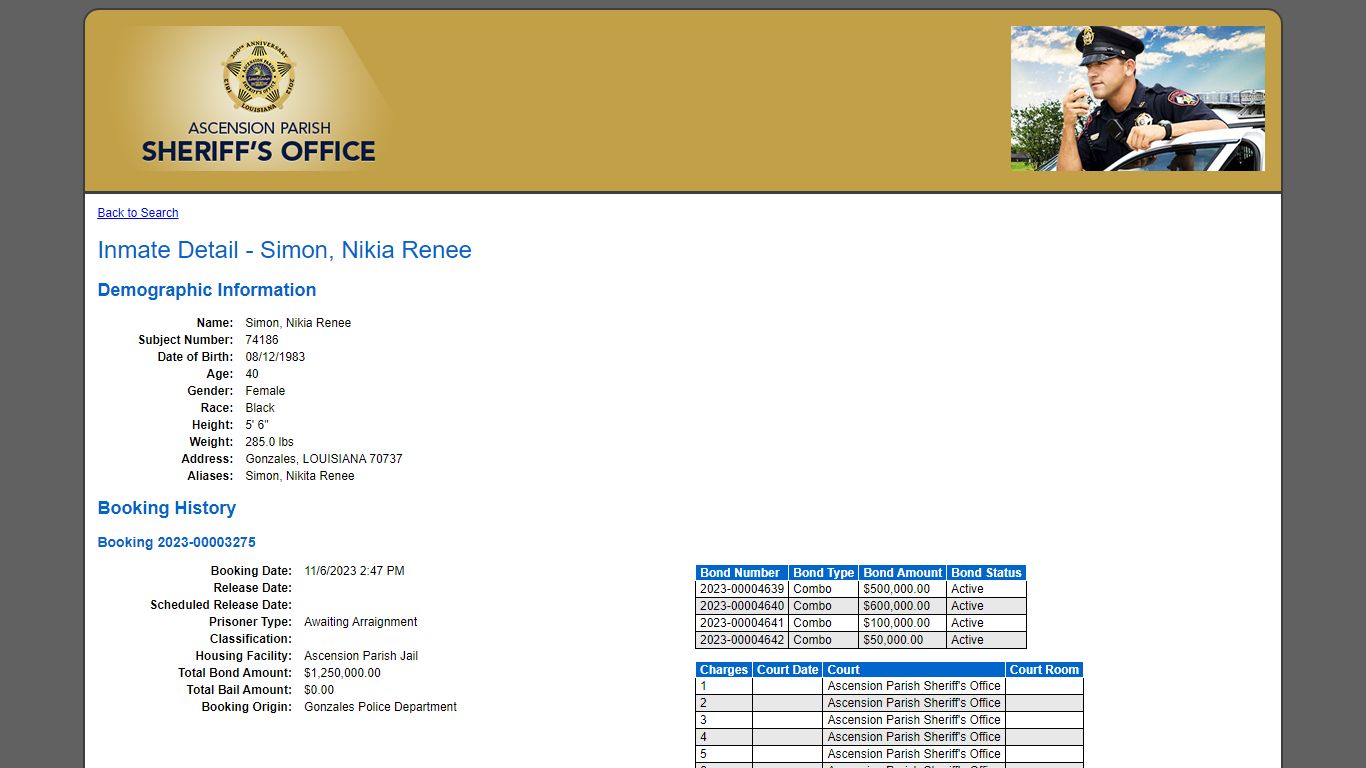Select the Demographic Information heading
Image resolution: width=1366 pixels, height=768 pixels.
click(x=207, y=290)
